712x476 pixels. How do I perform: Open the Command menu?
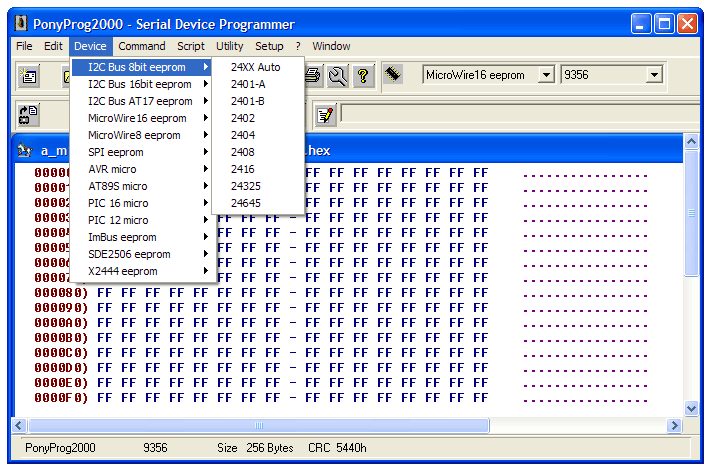[x=142, y=46]
